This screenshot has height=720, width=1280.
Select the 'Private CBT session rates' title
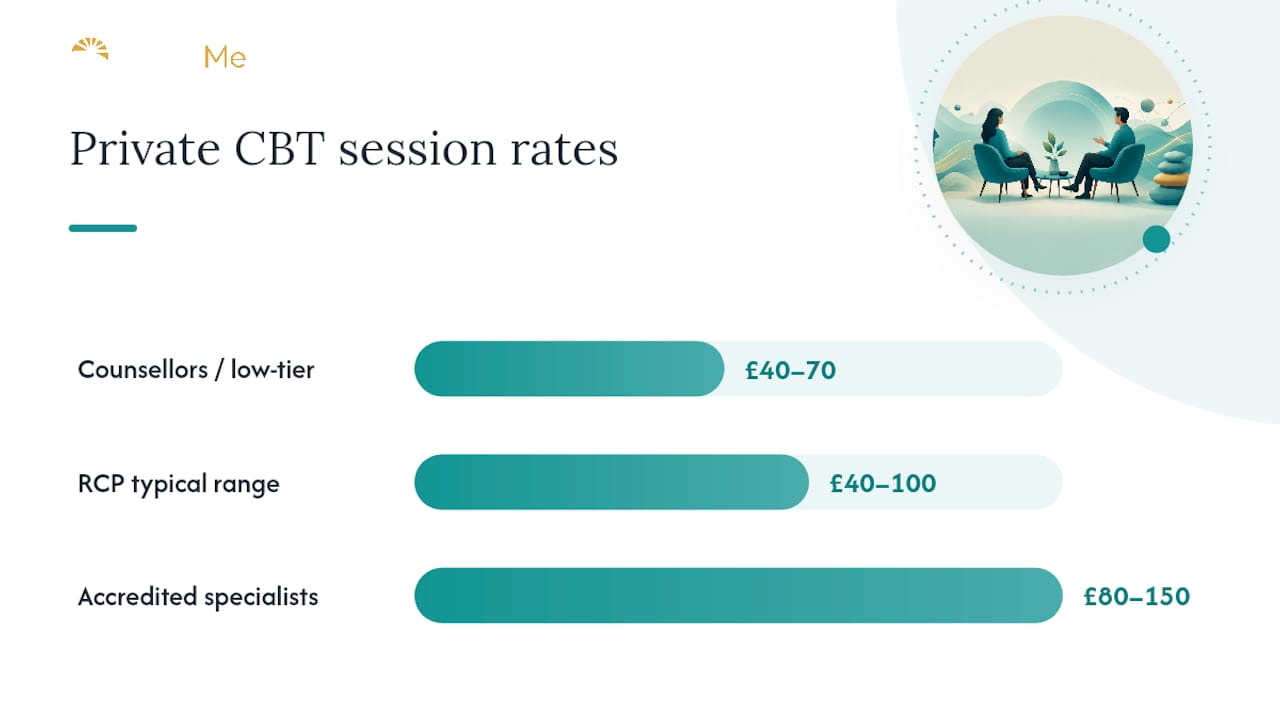[344, 149]
